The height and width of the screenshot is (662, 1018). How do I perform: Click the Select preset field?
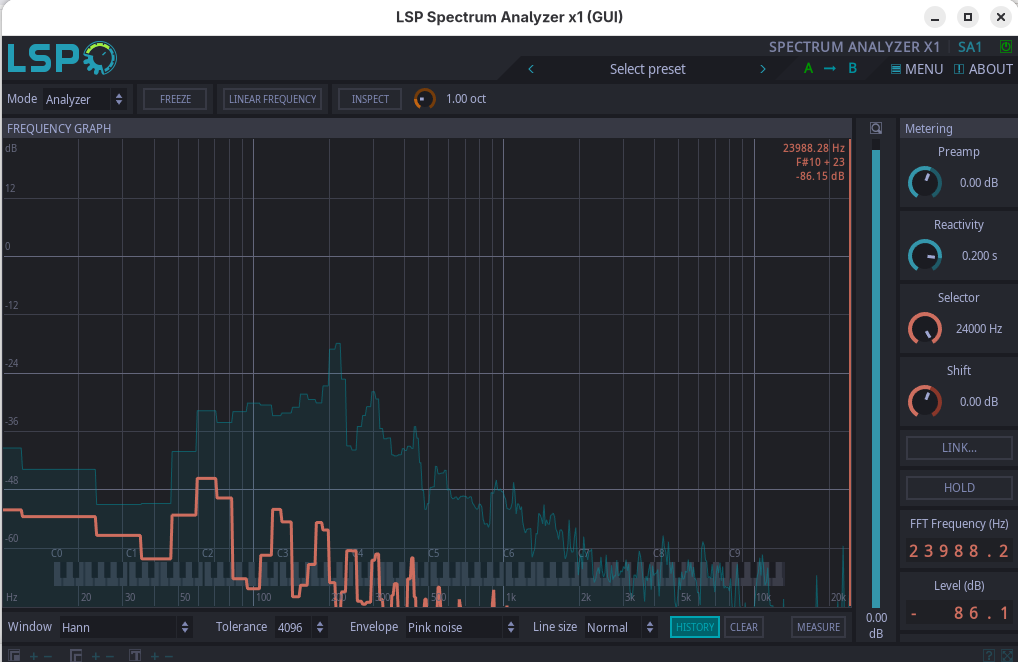tap(647, 69)
